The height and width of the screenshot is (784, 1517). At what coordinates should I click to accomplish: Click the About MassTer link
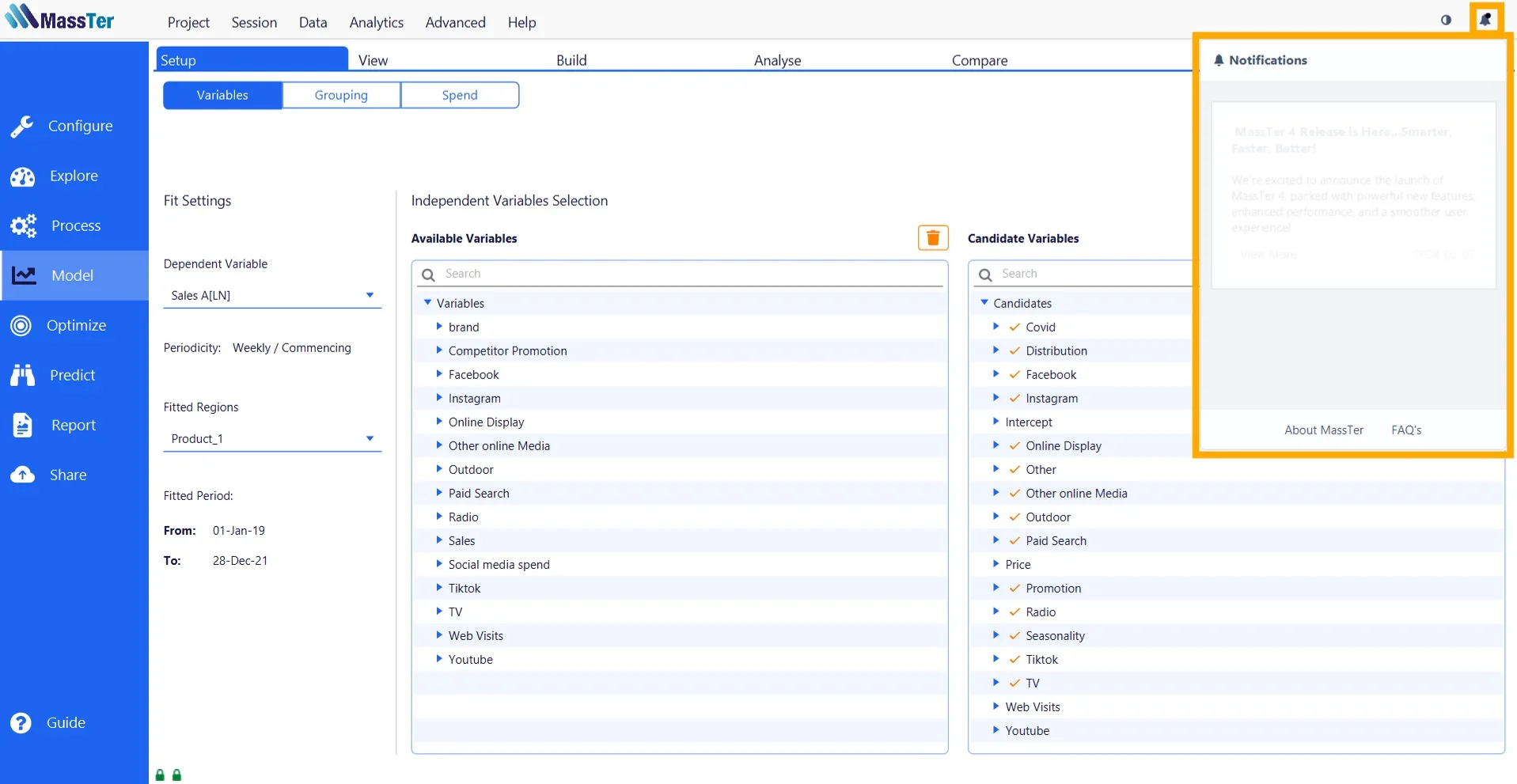[1323, 430]
